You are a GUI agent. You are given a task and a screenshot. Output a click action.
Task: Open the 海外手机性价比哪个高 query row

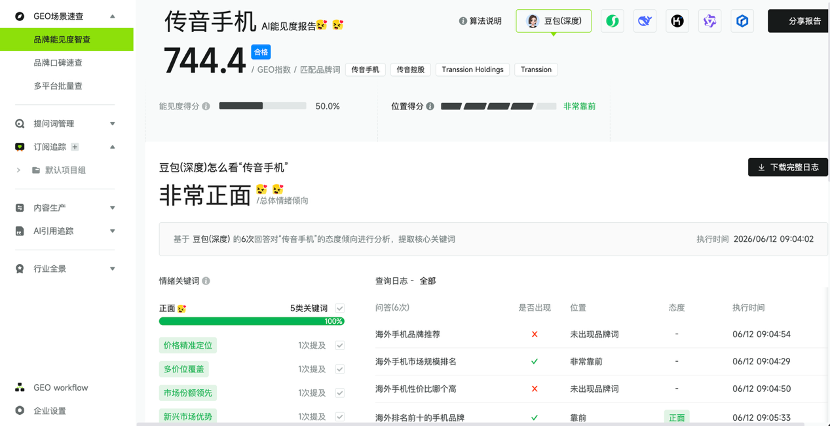click(x=601, y=389)
